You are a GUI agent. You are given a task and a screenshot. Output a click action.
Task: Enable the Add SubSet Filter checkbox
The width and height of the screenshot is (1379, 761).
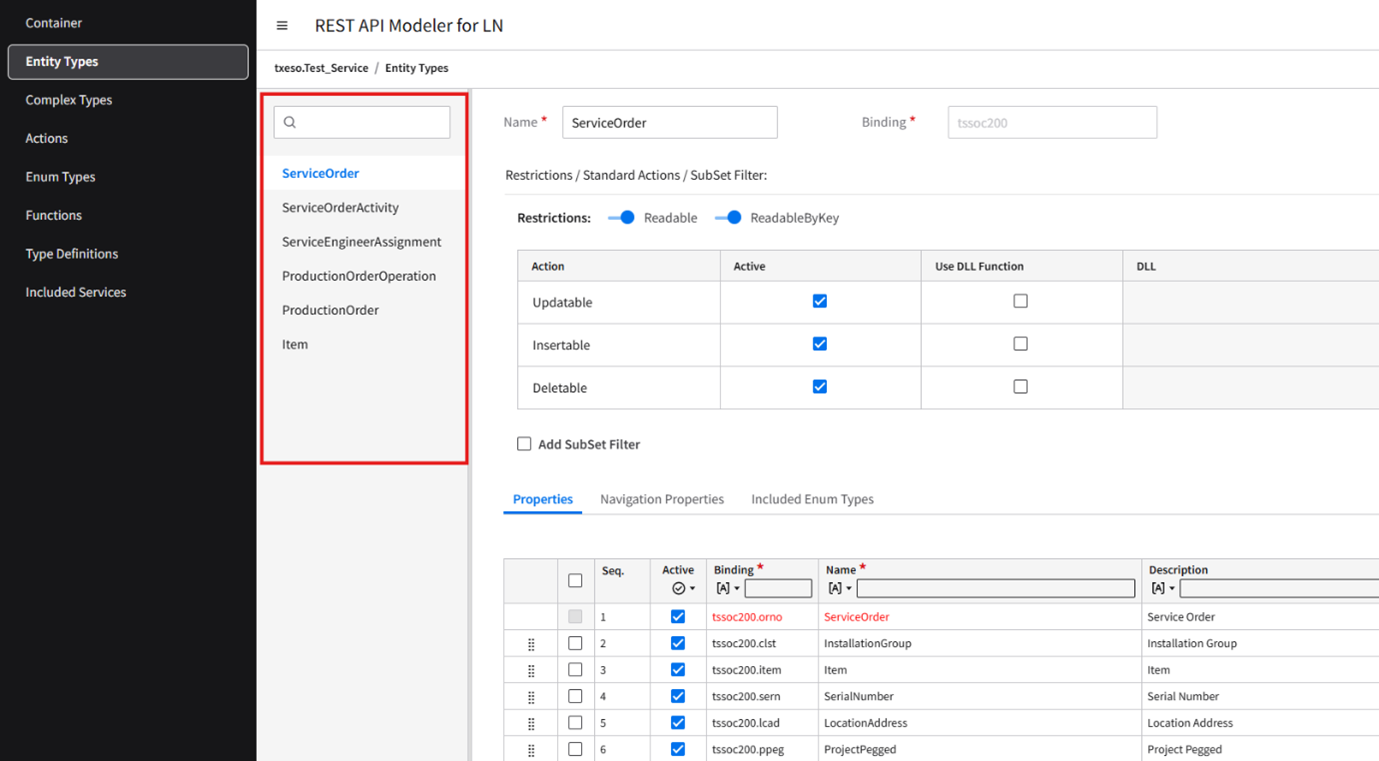(524, 444)
